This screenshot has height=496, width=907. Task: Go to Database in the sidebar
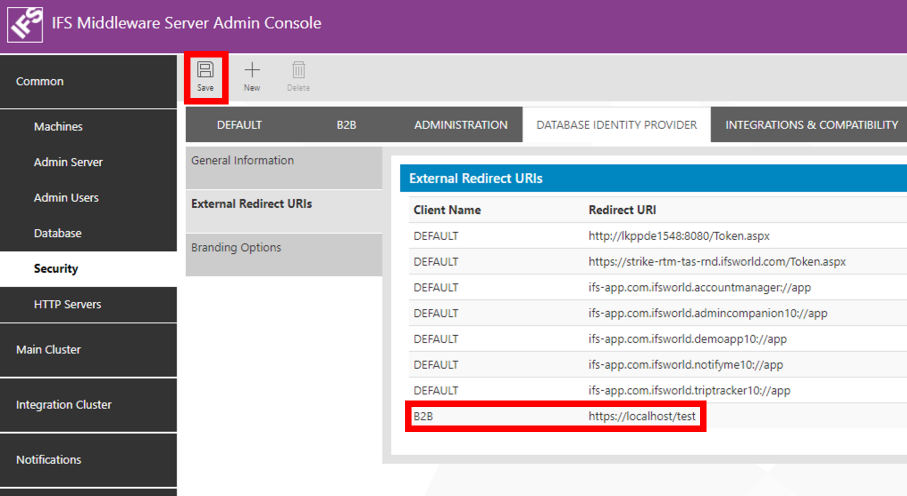click(57, 233)
